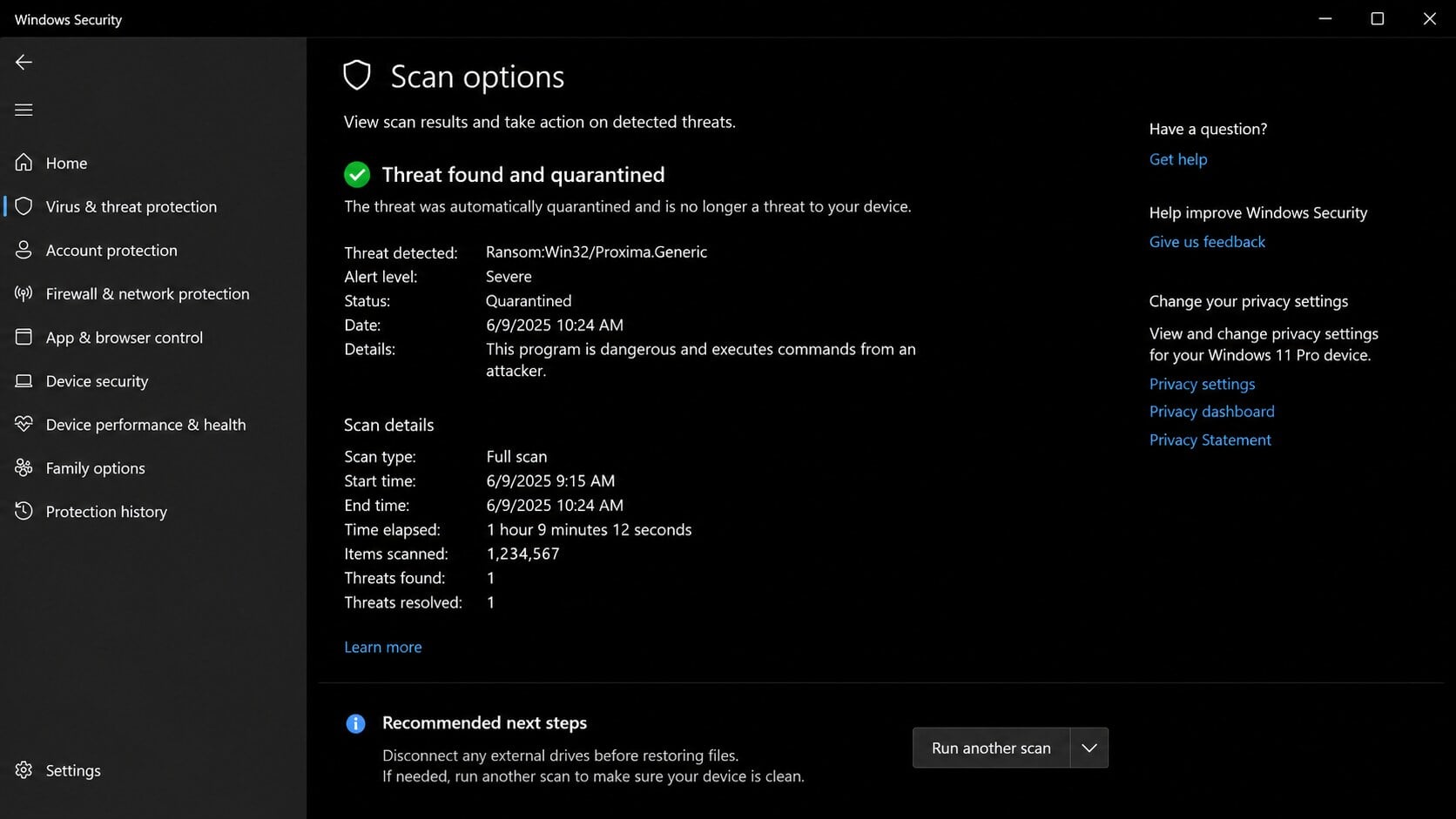This screenshot has height=819, width=1456.
Task: Click the threat name Ransom:Win32/Proxima.Generic
Action: [597, 252]
